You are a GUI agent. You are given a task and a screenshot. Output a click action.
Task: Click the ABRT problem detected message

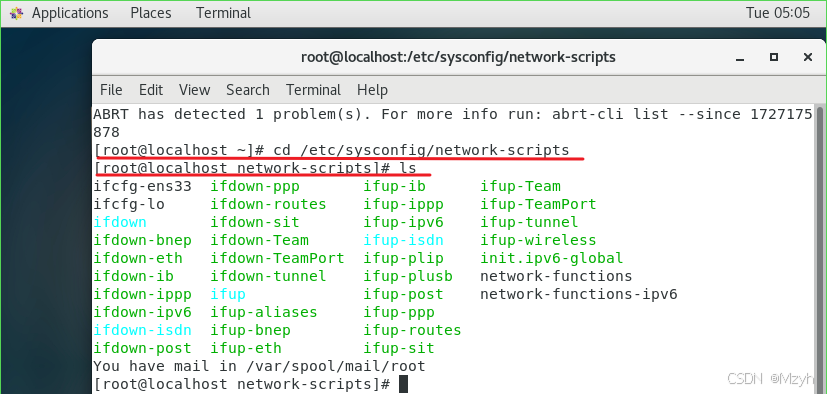tap(453, 123)
